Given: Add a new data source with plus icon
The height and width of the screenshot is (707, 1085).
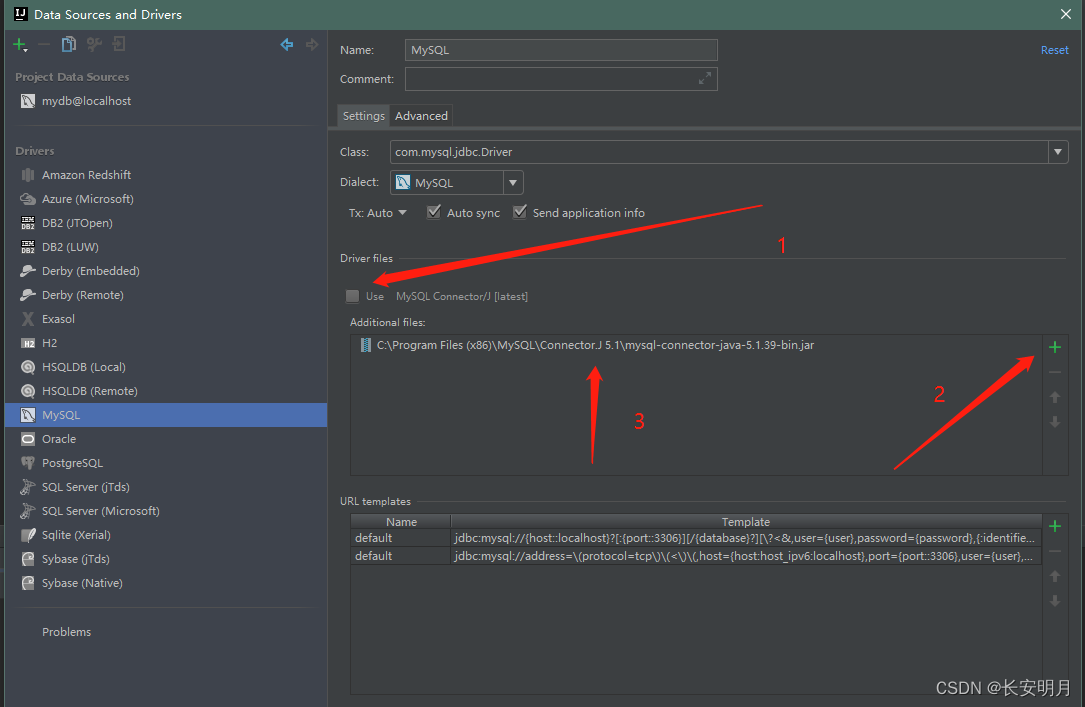Looking at the screenshot, I should (19, 45).
